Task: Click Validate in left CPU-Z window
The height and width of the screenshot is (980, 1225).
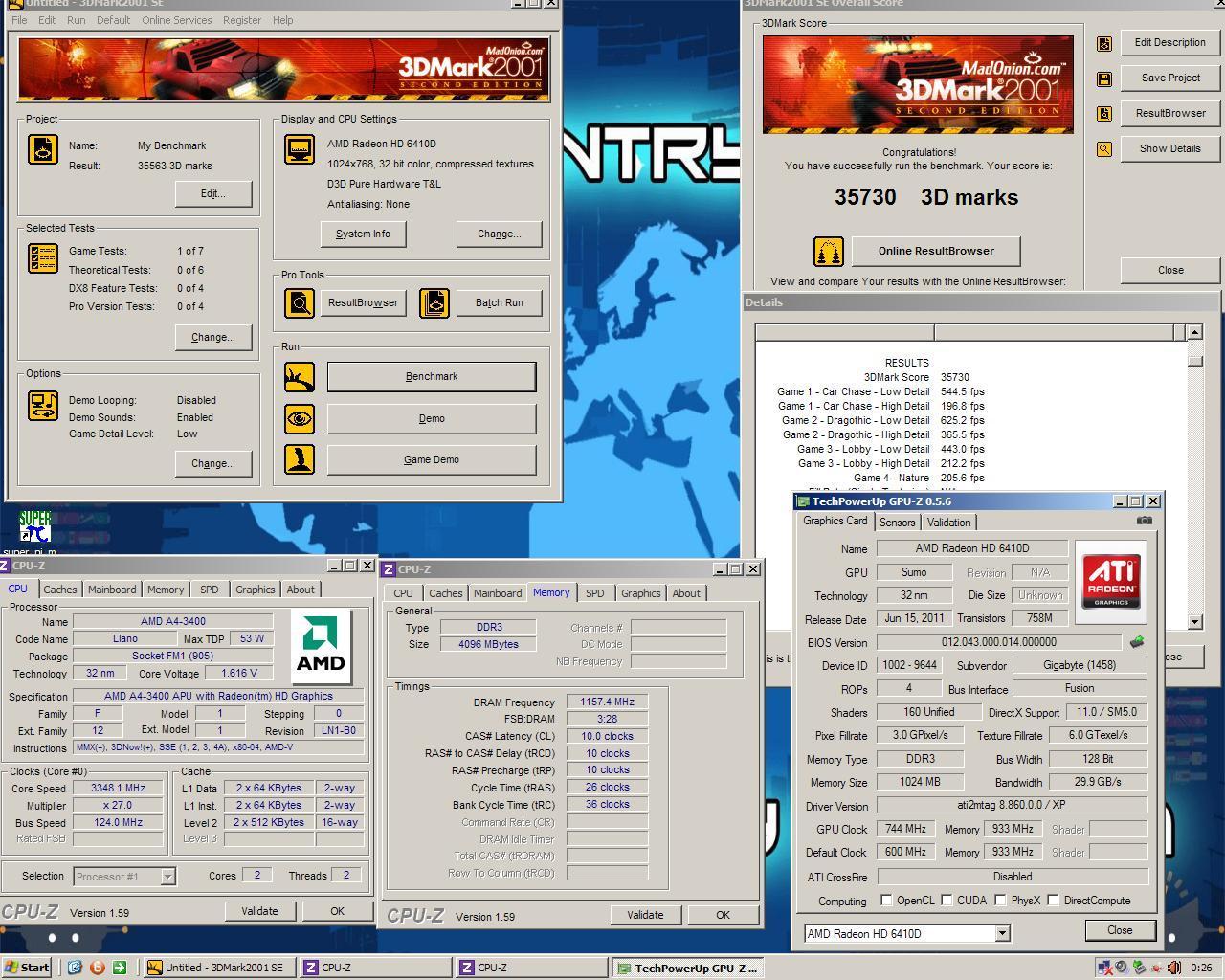Action: pos(259,911)
